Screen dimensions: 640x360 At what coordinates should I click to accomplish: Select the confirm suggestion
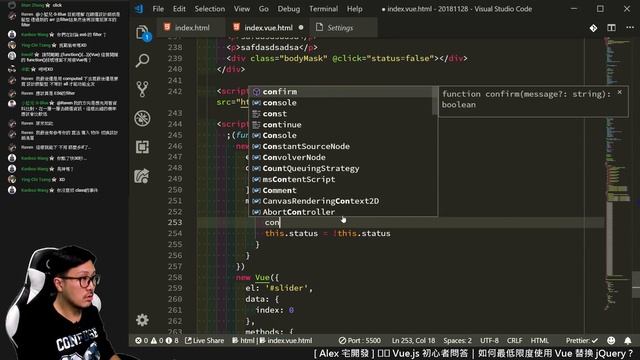click(x=342, y=92)
